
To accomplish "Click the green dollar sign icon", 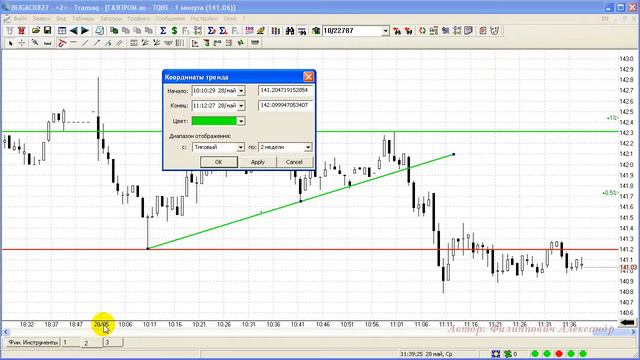I will click(174, 31).
